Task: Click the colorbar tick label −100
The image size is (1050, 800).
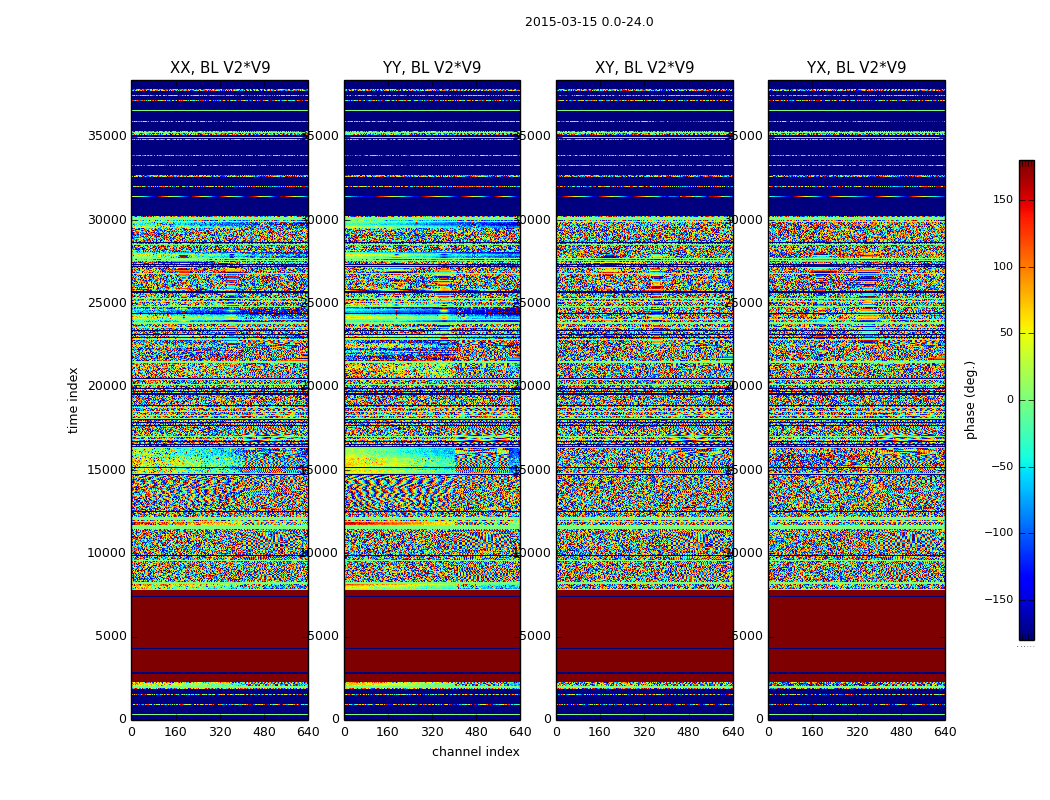Action: (998, 533)
